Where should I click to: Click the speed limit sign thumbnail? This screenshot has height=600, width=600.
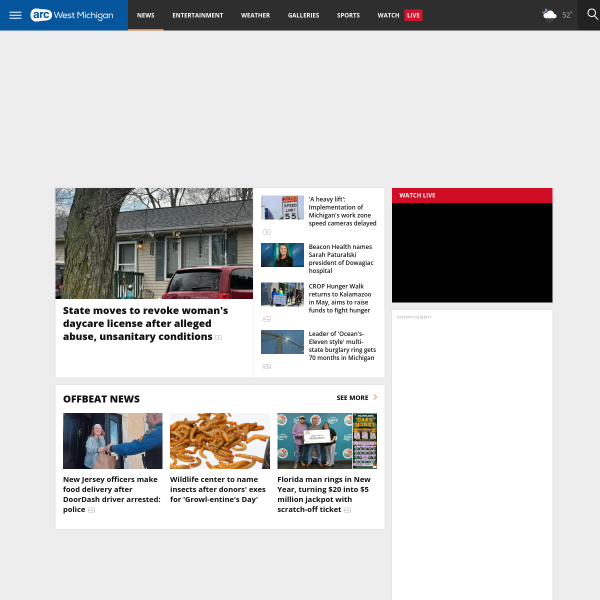[282, 207]
